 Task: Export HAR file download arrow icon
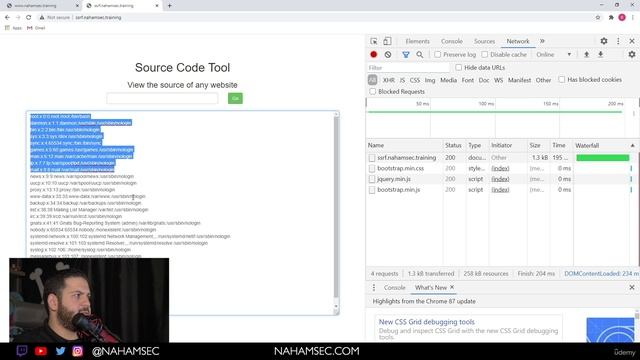tap(600, 54)
